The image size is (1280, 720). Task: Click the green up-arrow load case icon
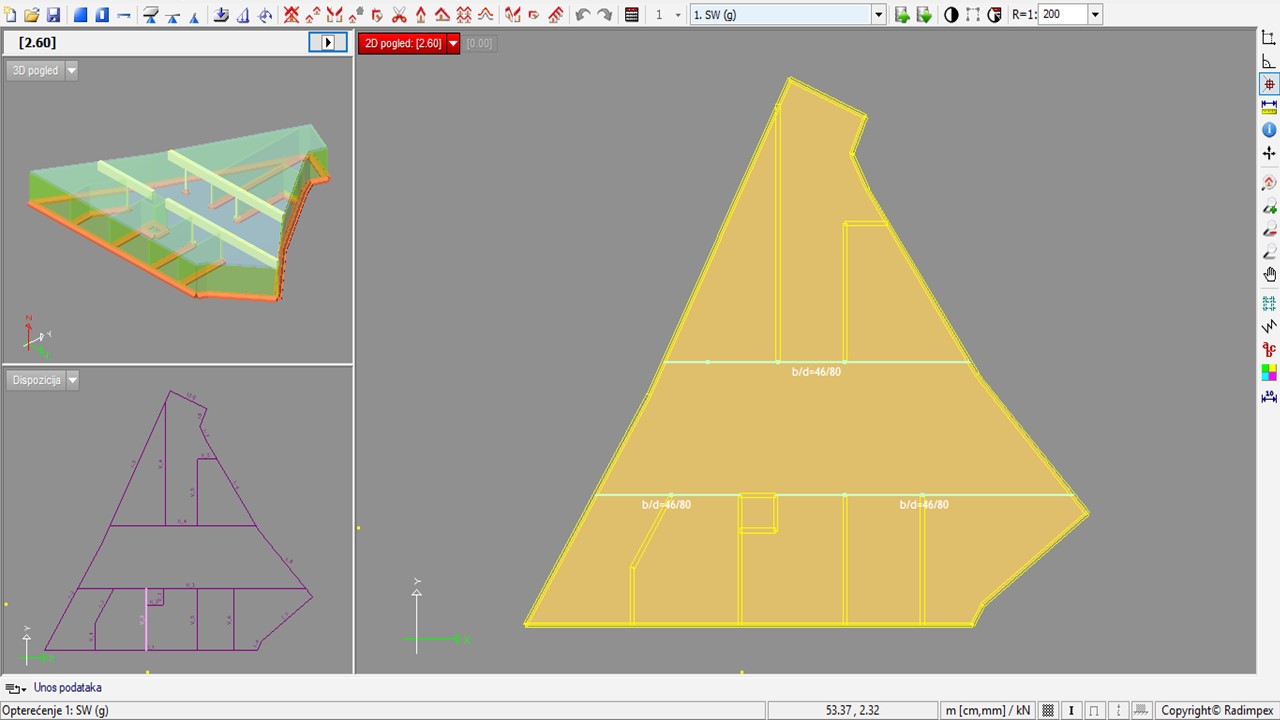(x=902, y=15)
